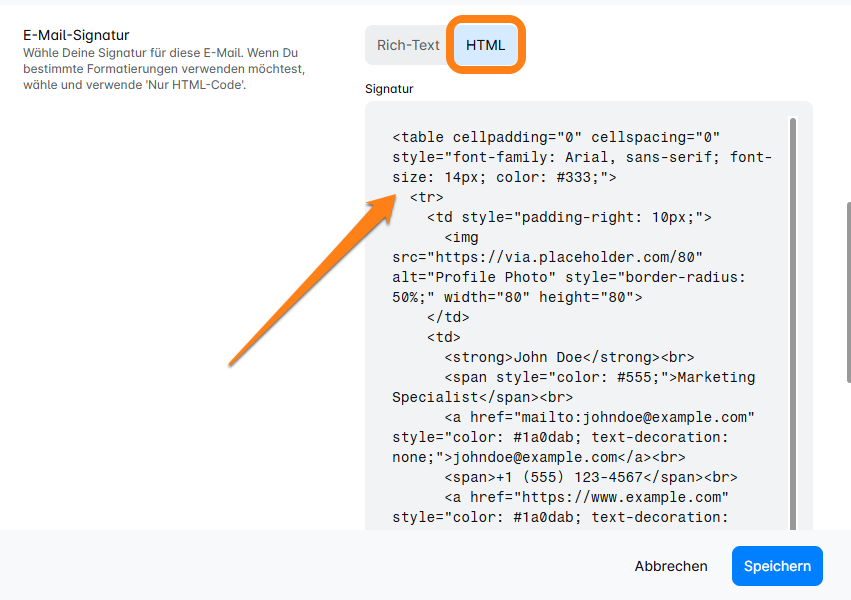This screenshot has width=851, height=600.
Task: Click the '<strong>John Doe</strong><br>' line
Action: 569,358
